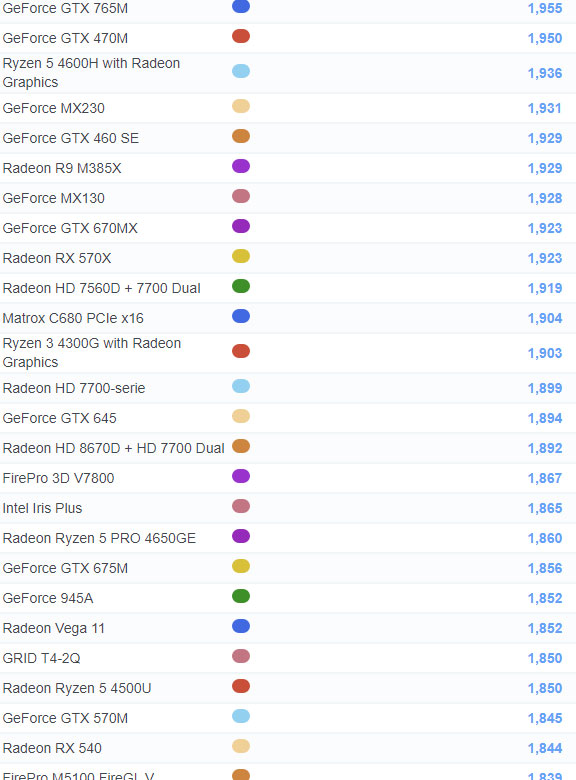Click green swatch beside GeForce 945A

pos(241,596)
